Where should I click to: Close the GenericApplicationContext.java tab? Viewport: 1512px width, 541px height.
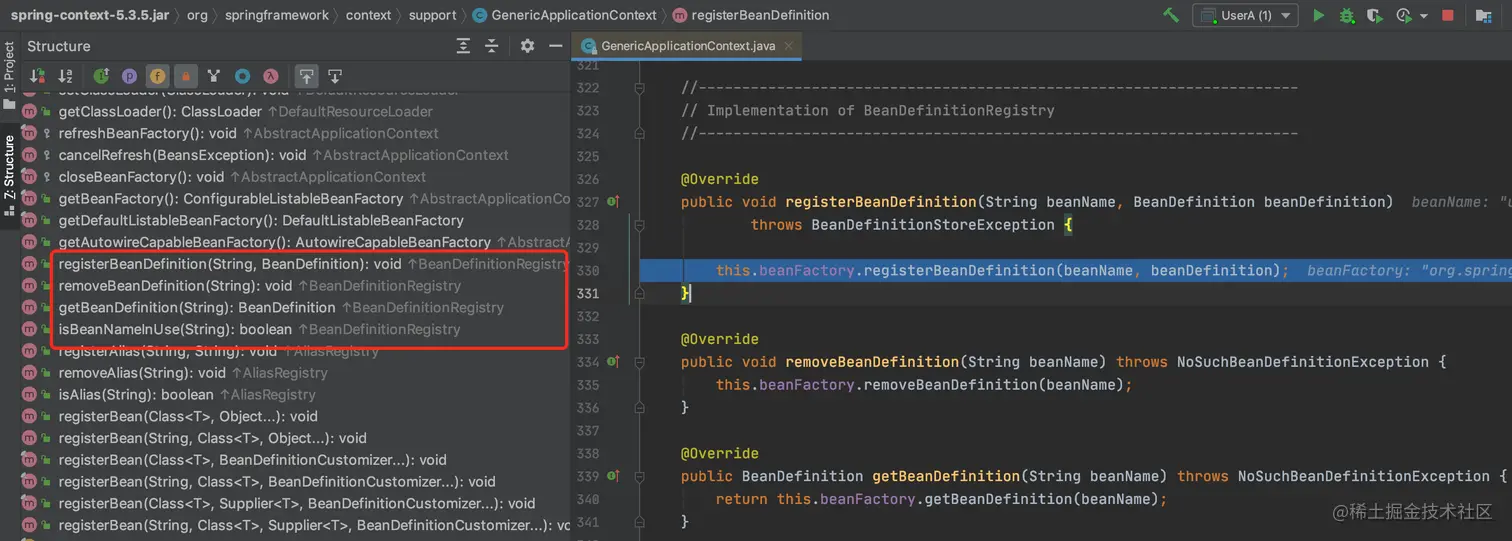(x=787, y=46)
